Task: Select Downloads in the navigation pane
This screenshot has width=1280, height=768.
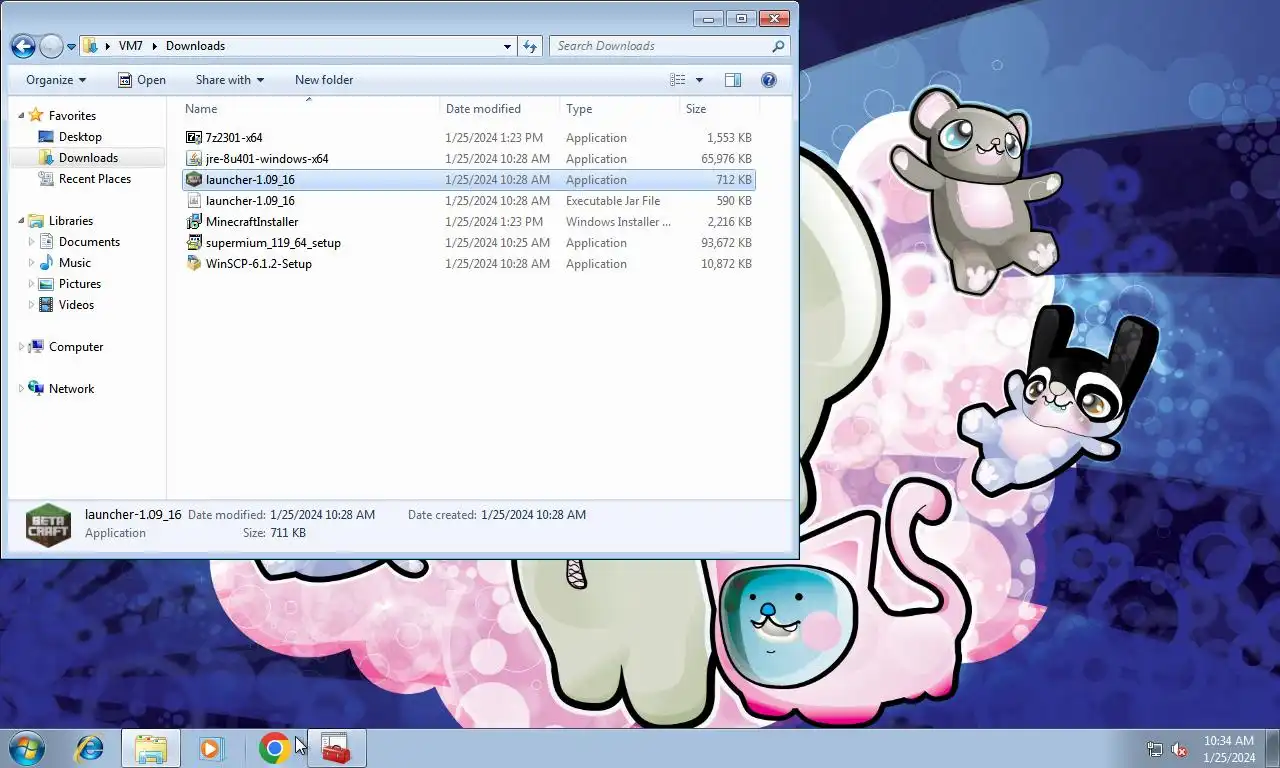Action: coord(88,158)
